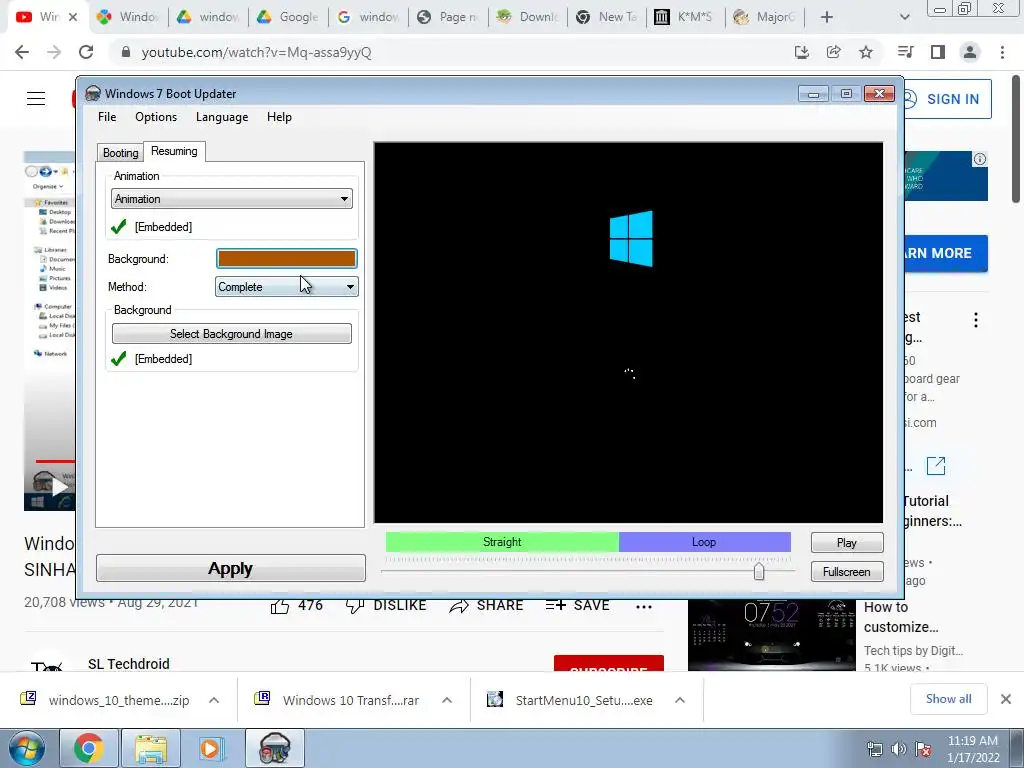Open the video's three-dot more actions
Image resolution: width=1024 pixels, height=768 pixels.
tap(644, 607)
